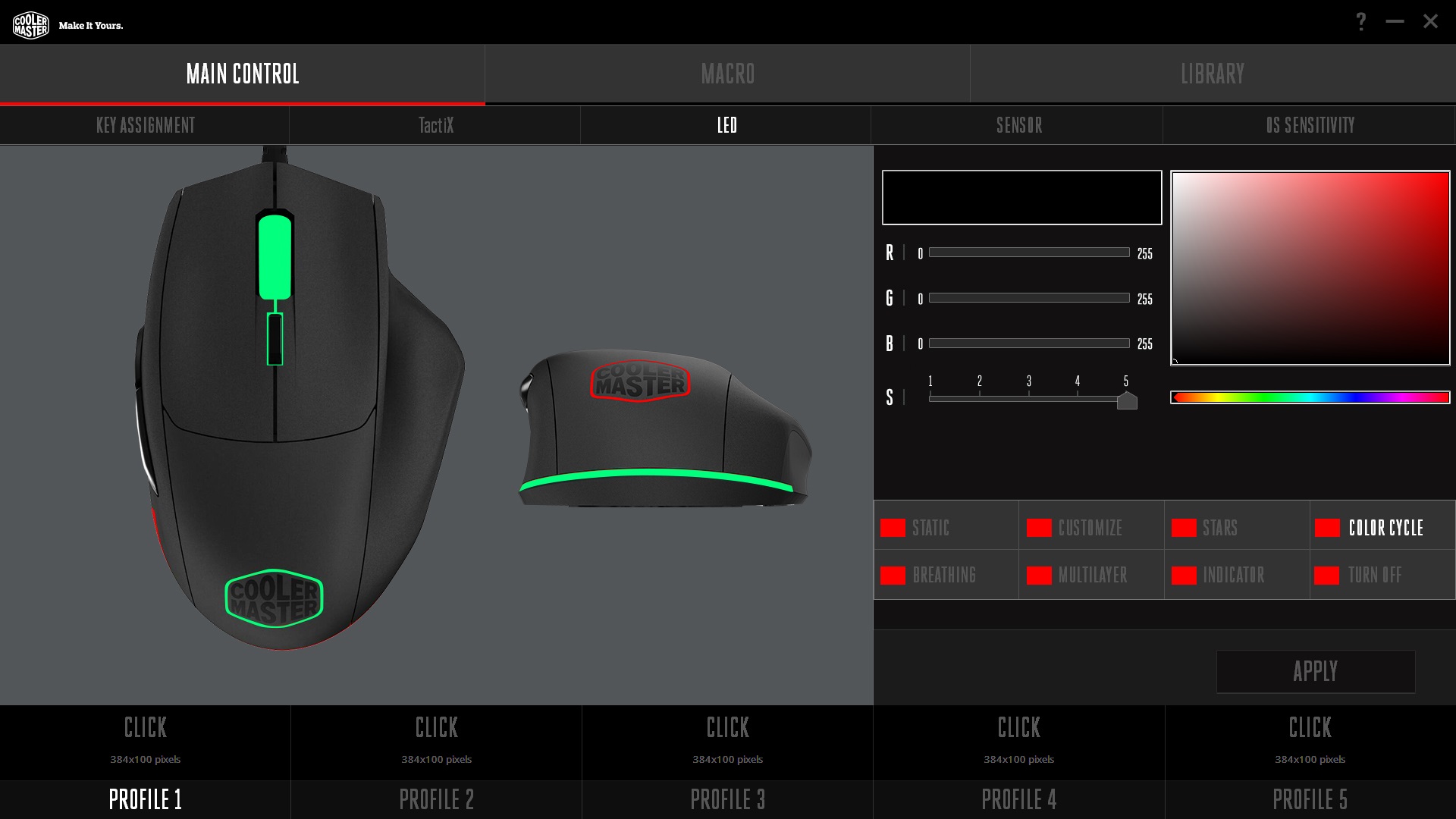This screenshot has width=1456, height=819.
Task: Click the black color preview box
Action: (1021, 197)
